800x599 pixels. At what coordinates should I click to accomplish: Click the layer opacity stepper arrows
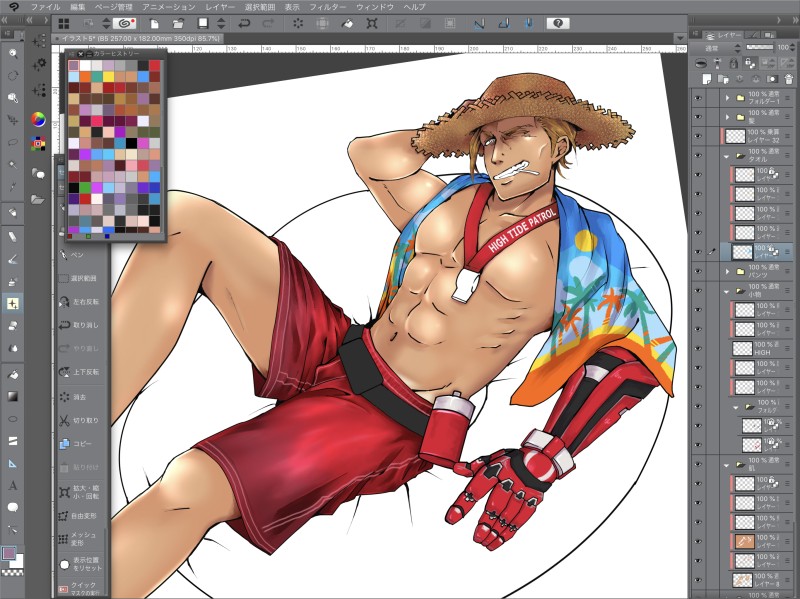tap(794, 48)
